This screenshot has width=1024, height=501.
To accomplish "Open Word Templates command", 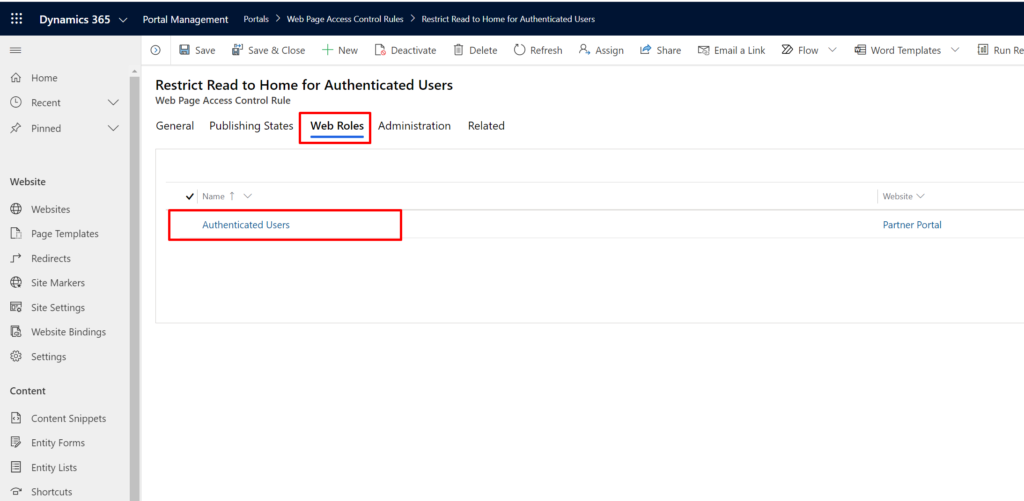I will (898, 50).
